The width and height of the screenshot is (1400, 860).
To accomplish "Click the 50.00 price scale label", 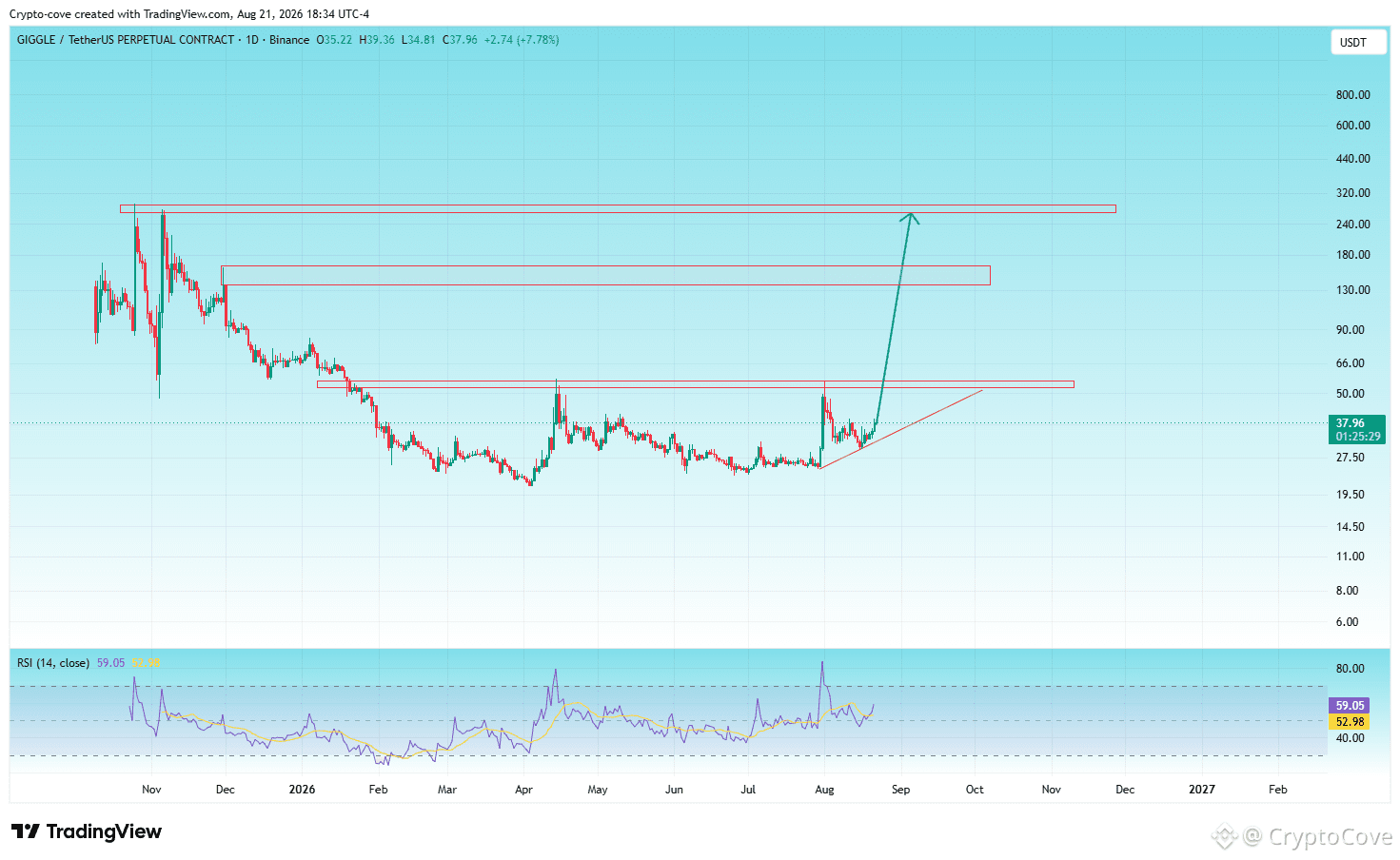I will [x=1351, y=394].
